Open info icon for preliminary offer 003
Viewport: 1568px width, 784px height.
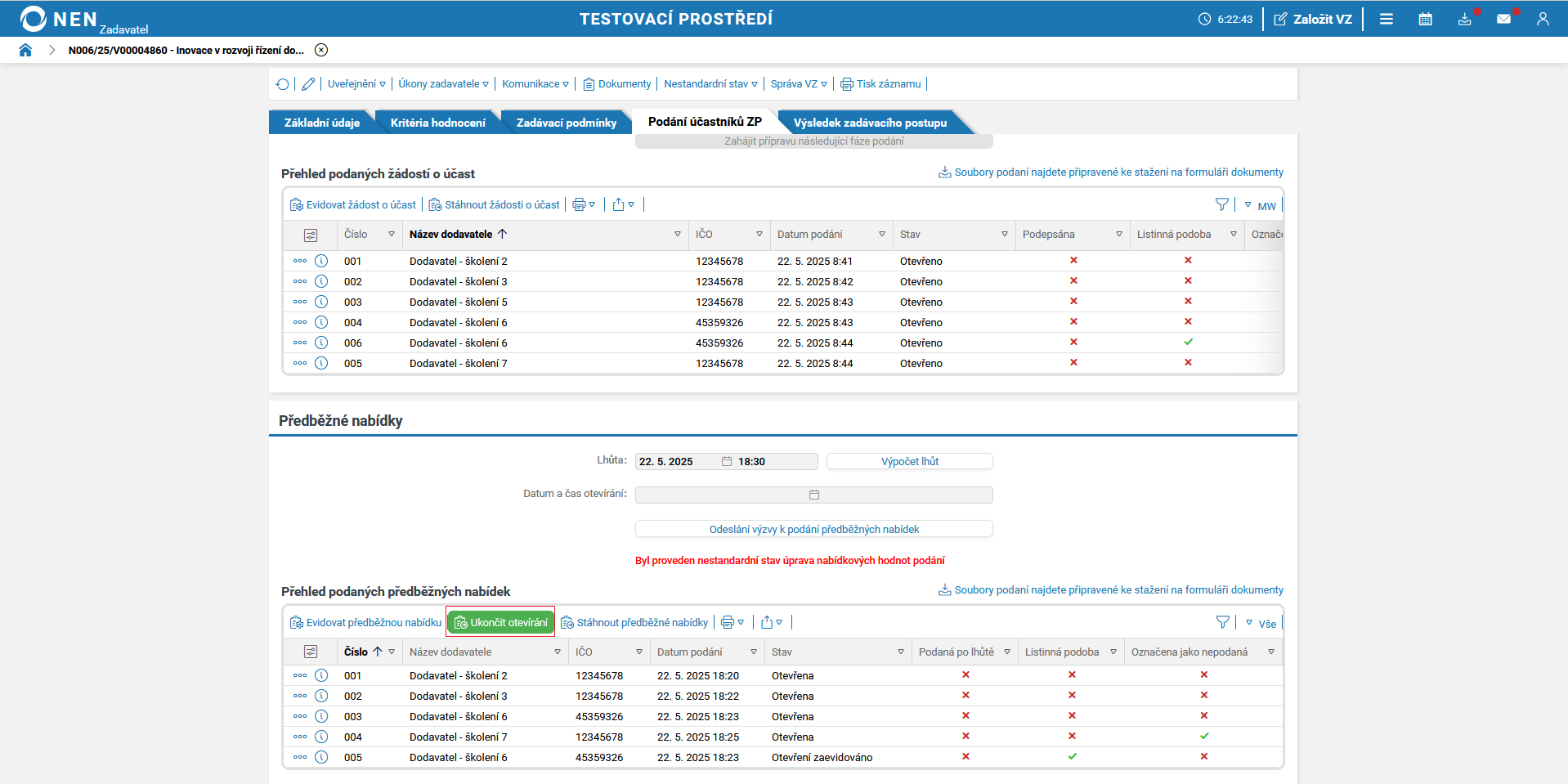pyautogui.click(x=321, y=716)
